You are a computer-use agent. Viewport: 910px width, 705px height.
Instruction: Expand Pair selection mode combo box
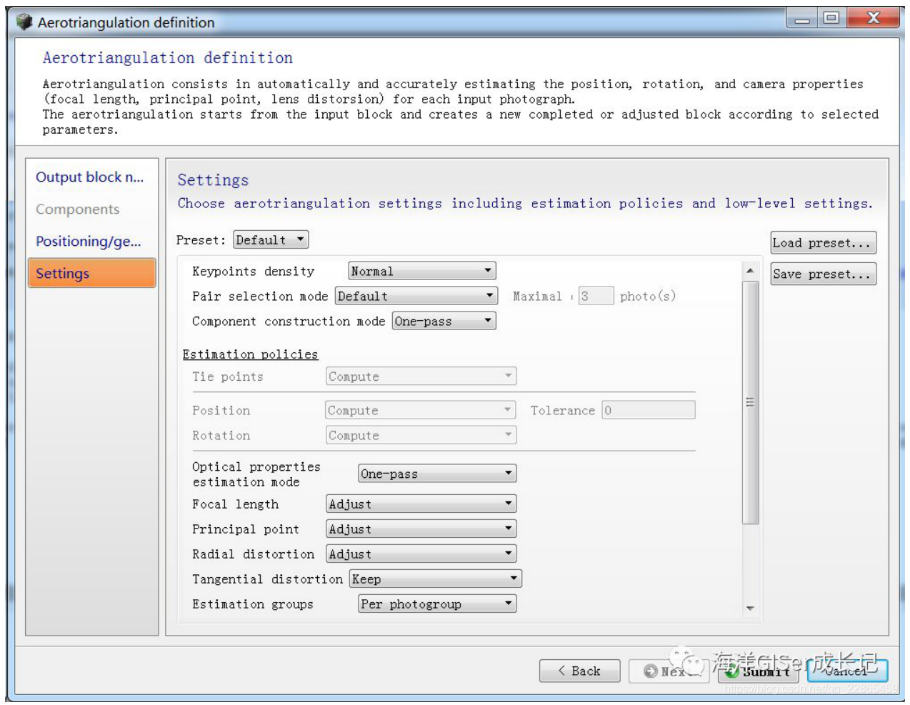click(x=416, y=296)
